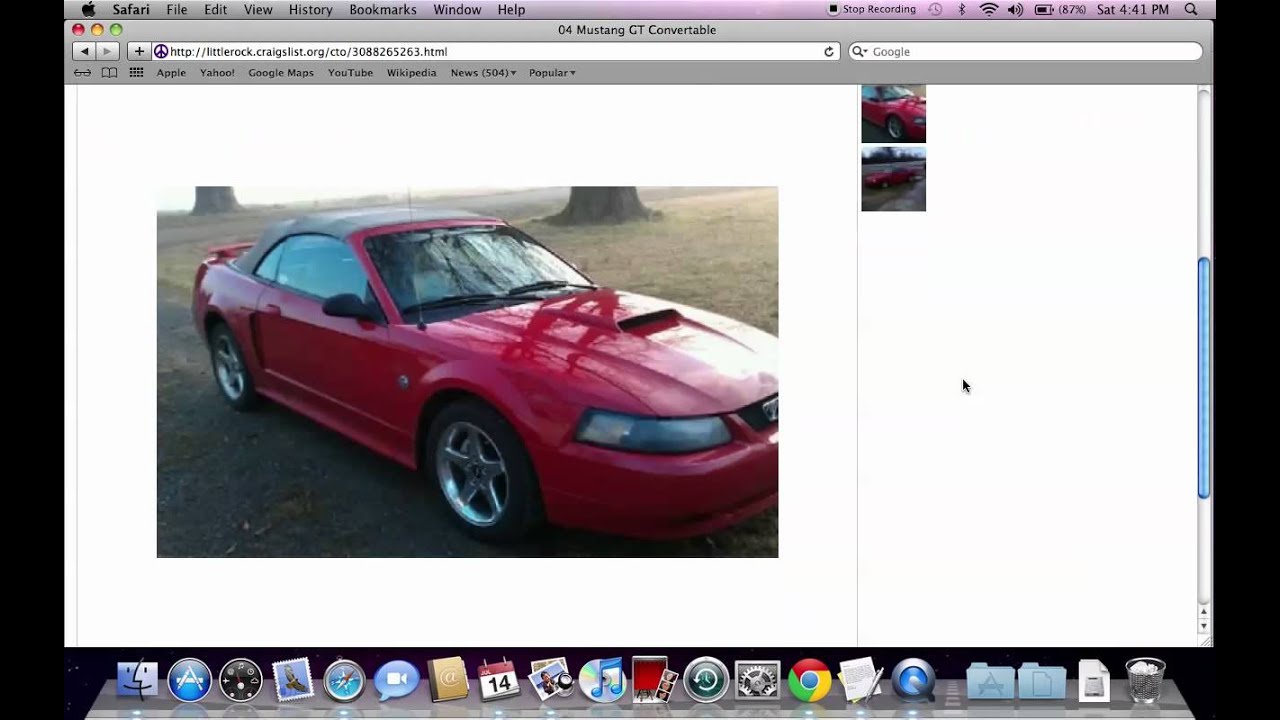The height and width of the screenshot is (720, 1280).
Task: Open Dashboard from the Dock
Action: (240, 681)
